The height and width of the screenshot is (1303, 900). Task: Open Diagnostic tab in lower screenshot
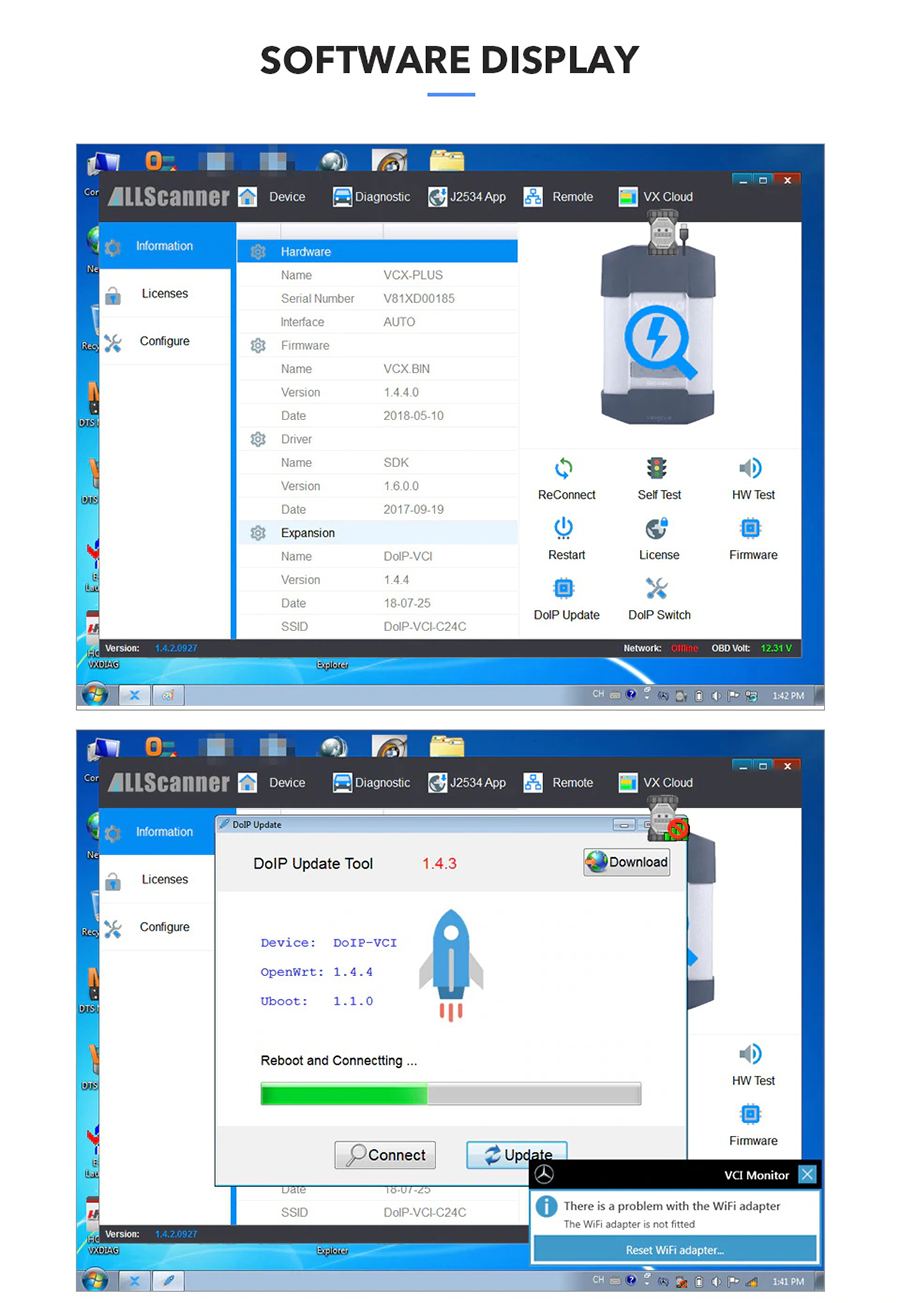371,783
